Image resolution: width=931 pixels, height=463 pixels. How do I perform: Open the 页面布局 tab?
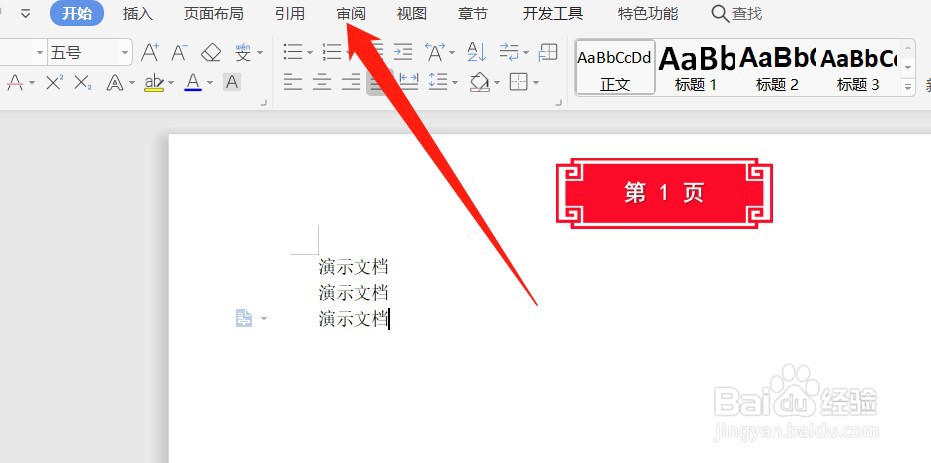coord(213,13)
